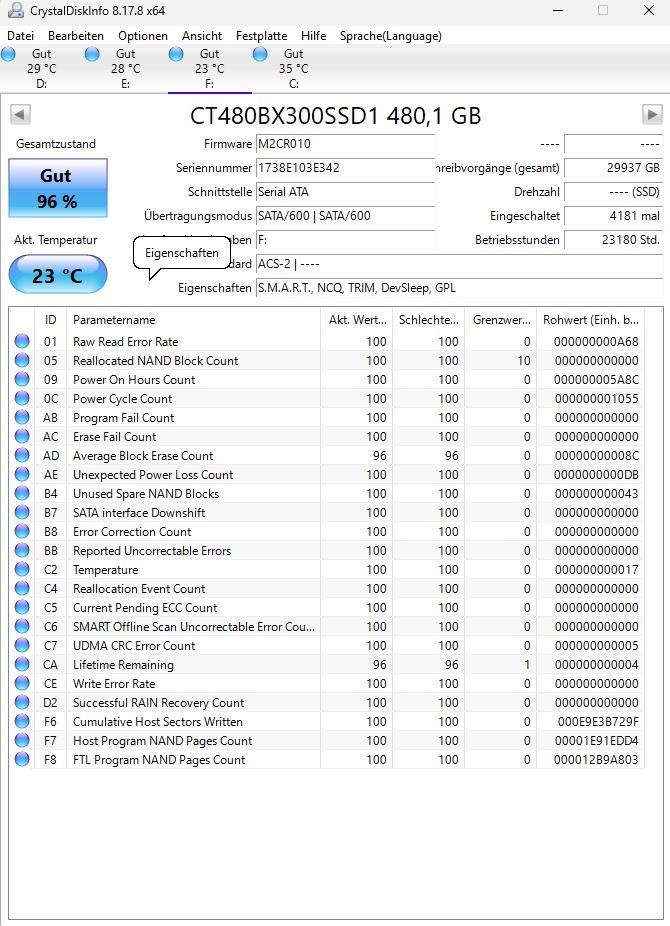670x926 pixels.
Task: Click the Gesamtzustand label
Action: [55, 144]
